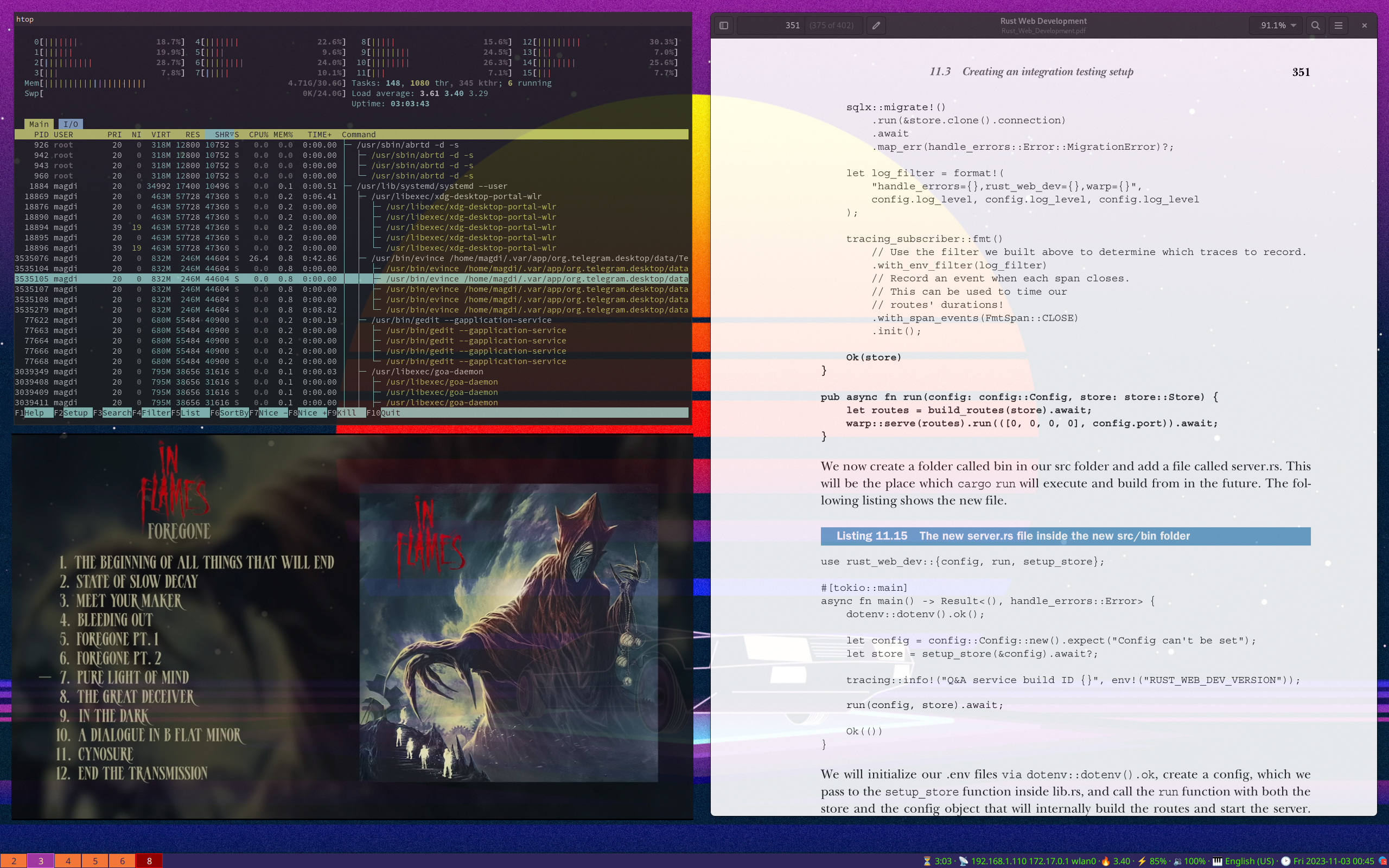Click the speaker volume icon in status bar
Image resolution: width=1389 pixels, height=868 pixels.
click(x=1177, y=861)
